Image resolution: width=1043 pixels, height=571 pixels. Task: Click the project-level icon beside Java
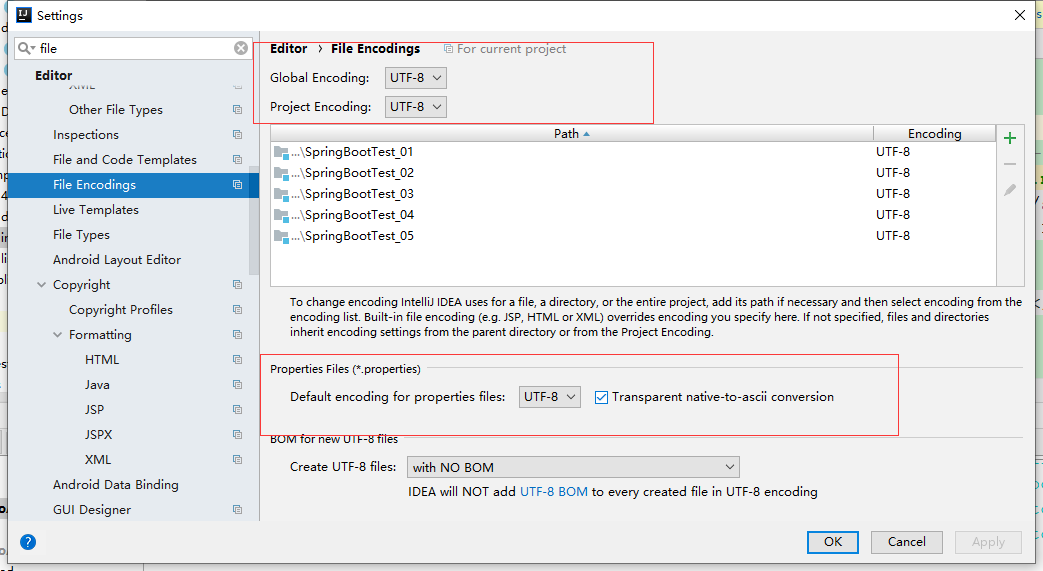pos(237,385)
